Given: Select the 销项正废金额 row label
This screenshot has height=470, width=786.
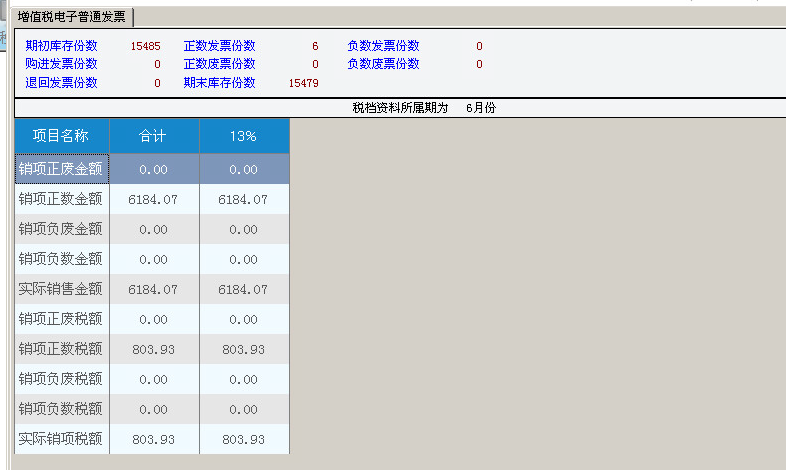Looking at the screenshot, I should pyautogui.click(x=61, y=170).
